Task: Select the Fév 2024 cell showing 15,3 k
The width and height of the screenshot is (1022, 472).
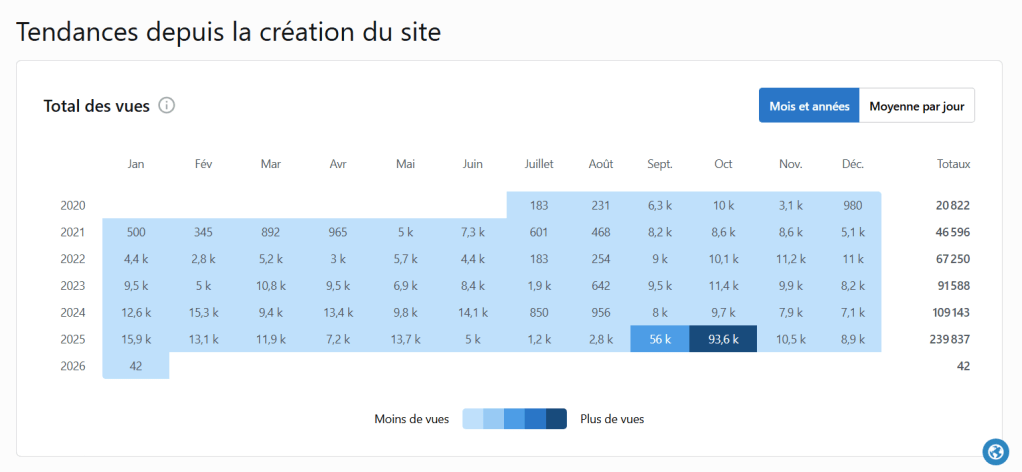Action: tap(203, 312)
